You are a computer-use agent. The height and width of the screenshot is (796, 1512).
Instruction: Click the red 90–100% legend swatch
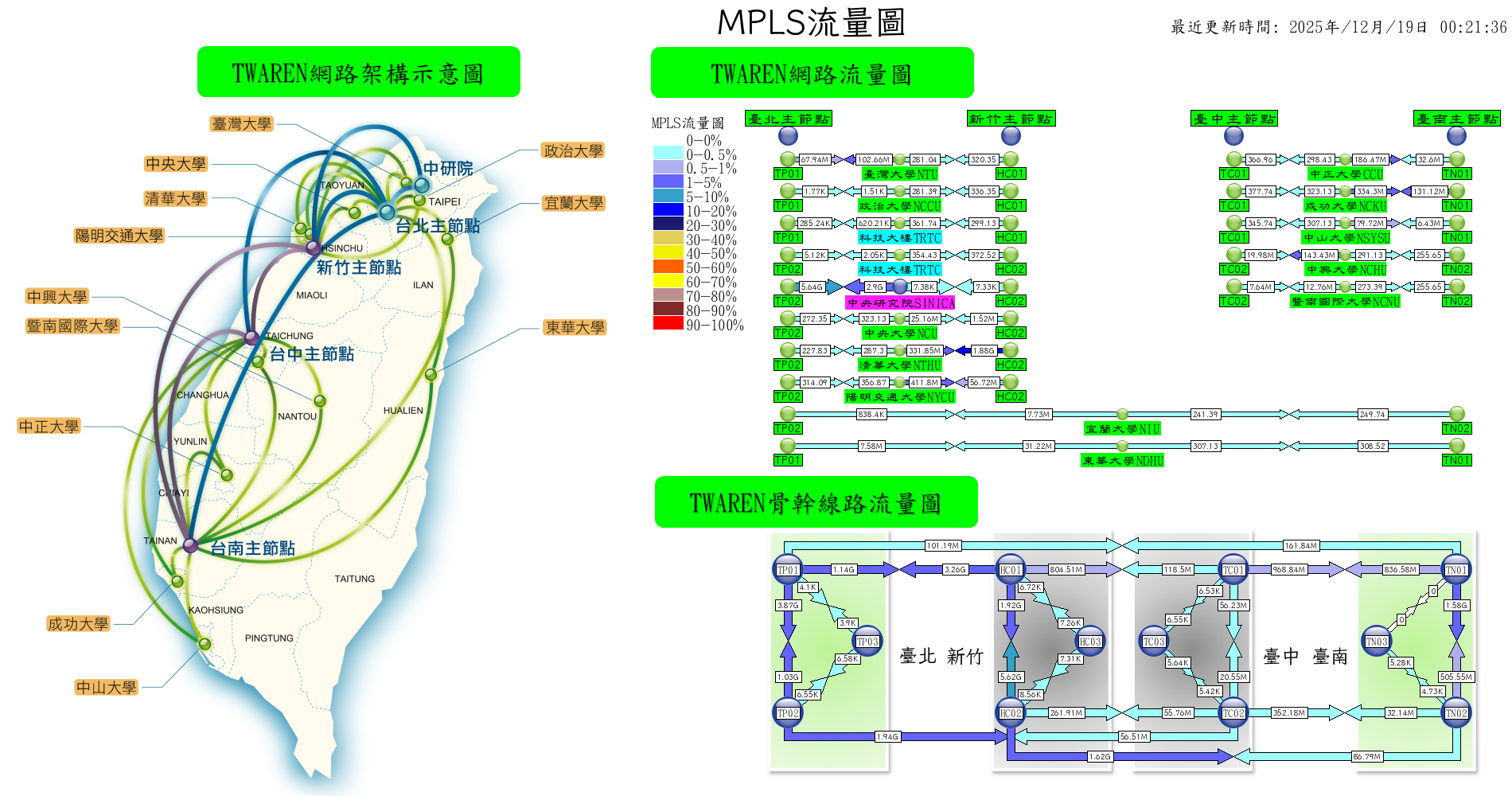click(x=668, y=323)
